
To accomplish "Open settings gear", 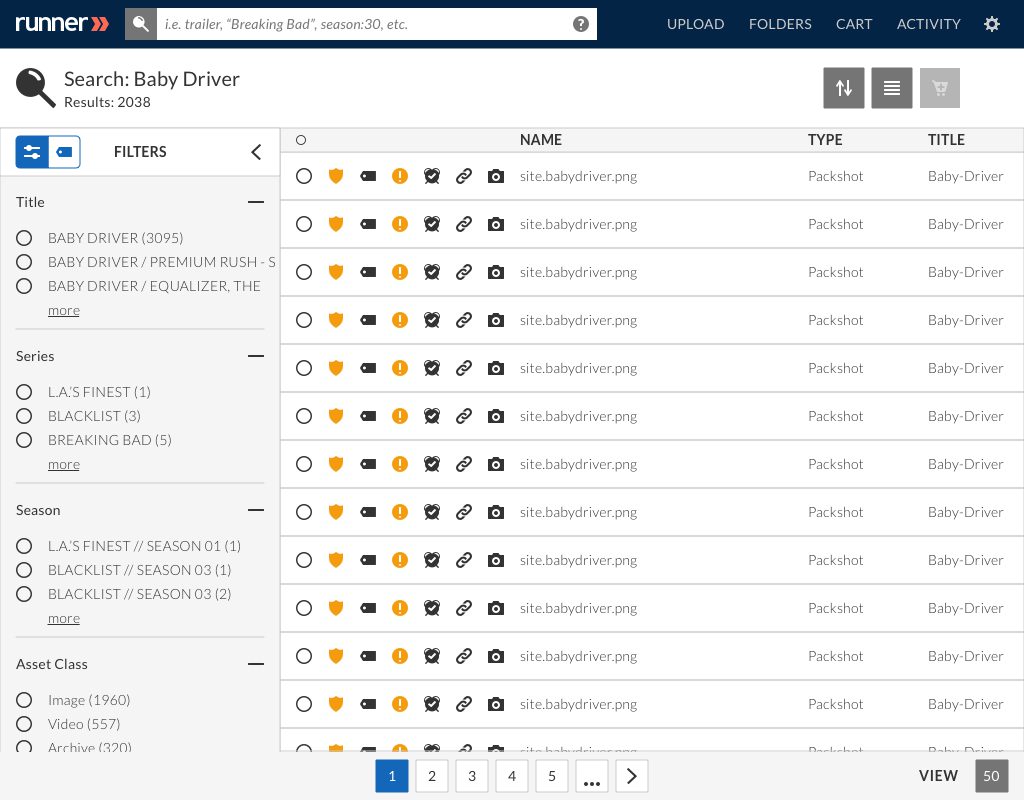I will click(x=991, y=24).
